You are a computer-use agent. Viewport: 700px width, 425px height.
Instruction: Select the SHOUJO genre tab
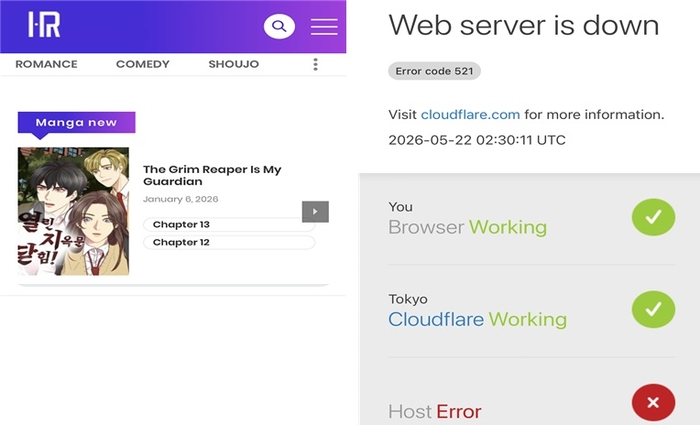pos(233,64)
